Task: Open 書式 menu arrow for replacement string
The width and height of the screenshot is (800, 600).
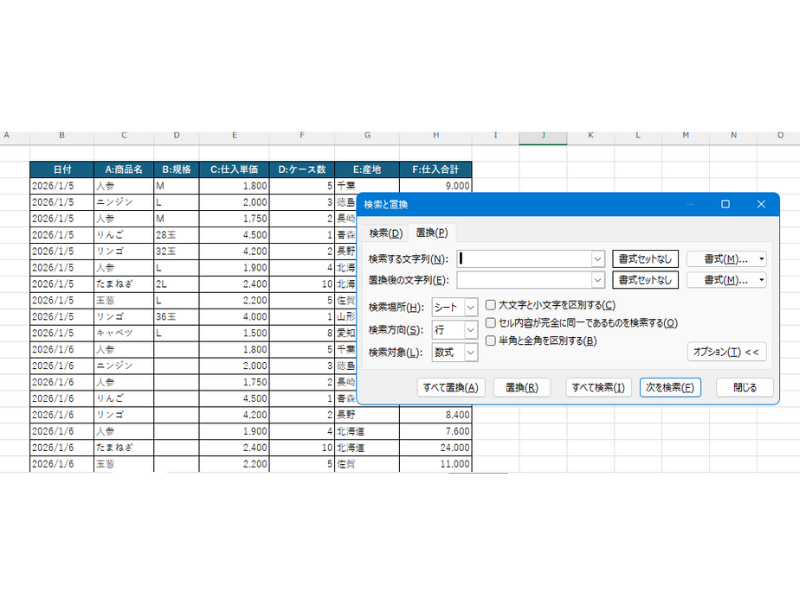Action: [762, 281]
